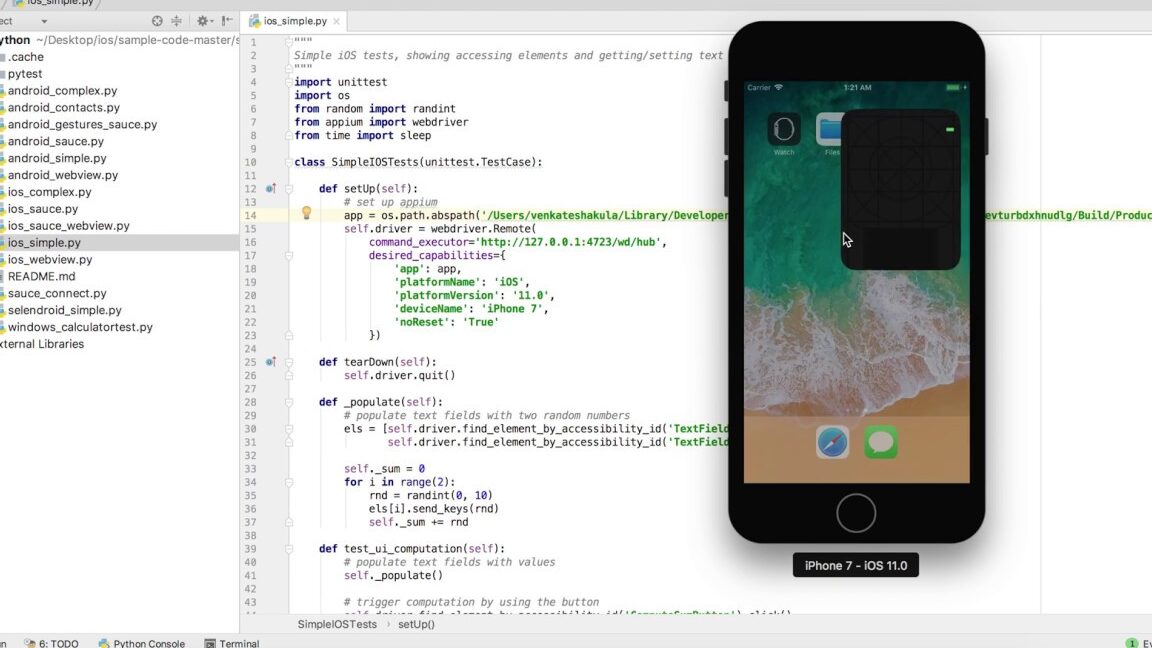Open windows_calculatortest.py file
The image size is (1152, 648).
coord(80,327)
